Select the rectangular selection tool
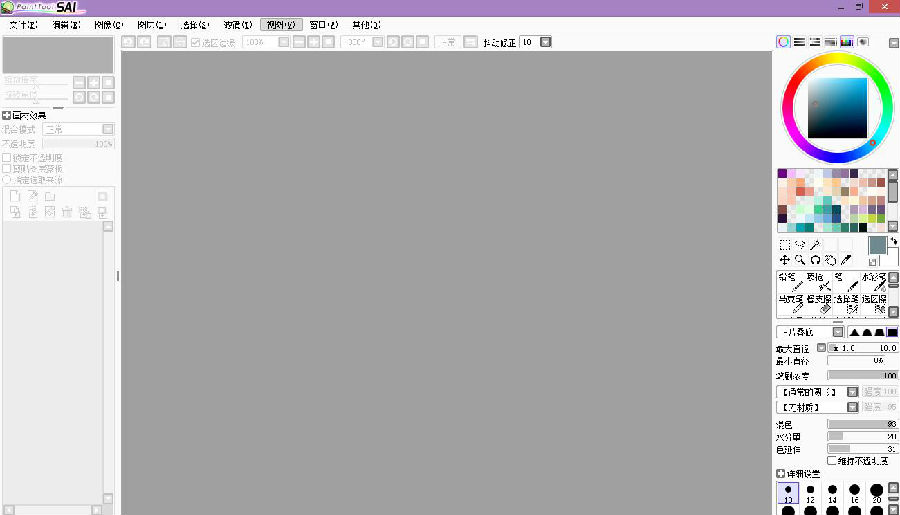 point(785,245)
